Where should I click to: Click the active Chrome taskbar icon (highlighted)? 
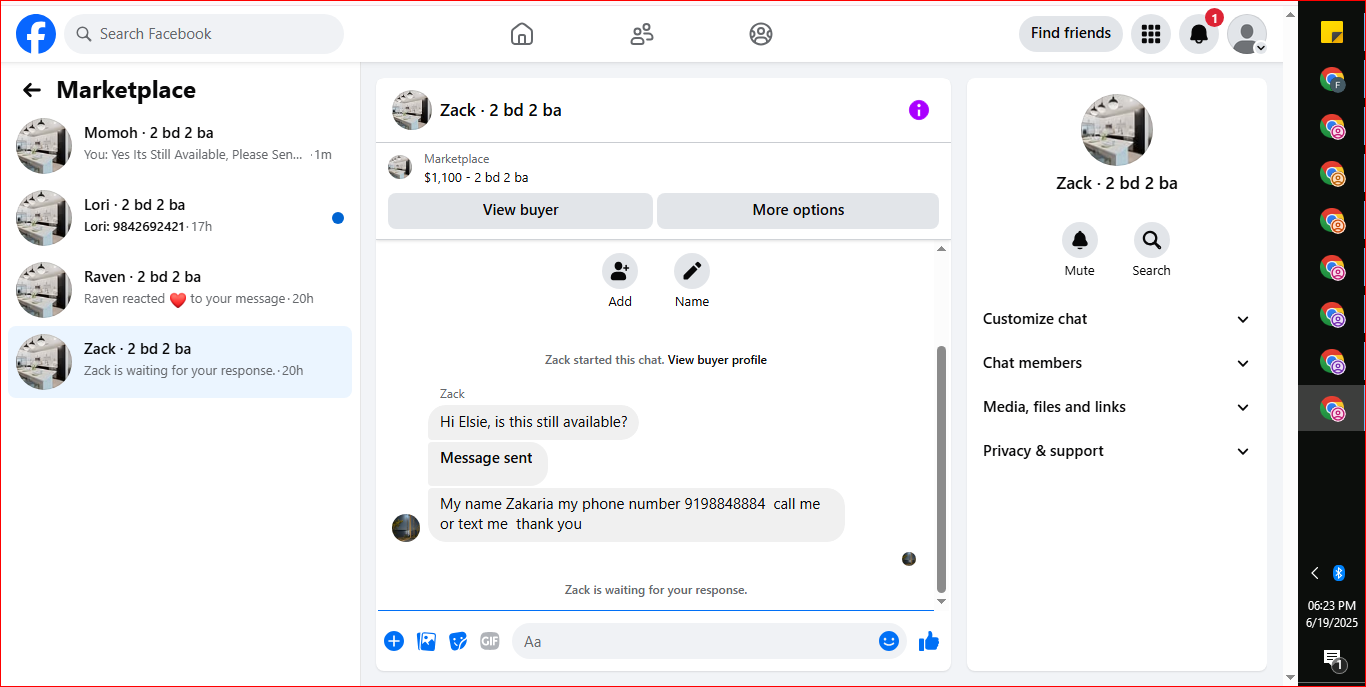point(1332,408)
